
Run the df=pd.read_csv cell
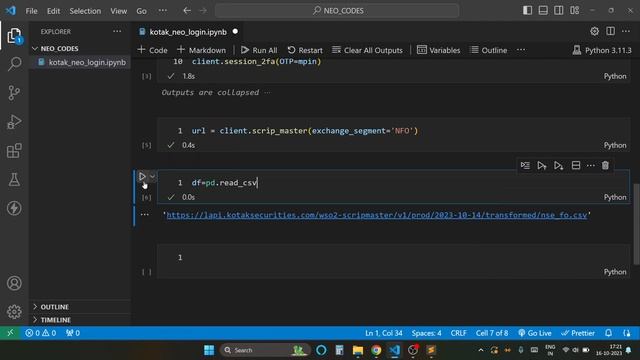click(x=142, y=176)
